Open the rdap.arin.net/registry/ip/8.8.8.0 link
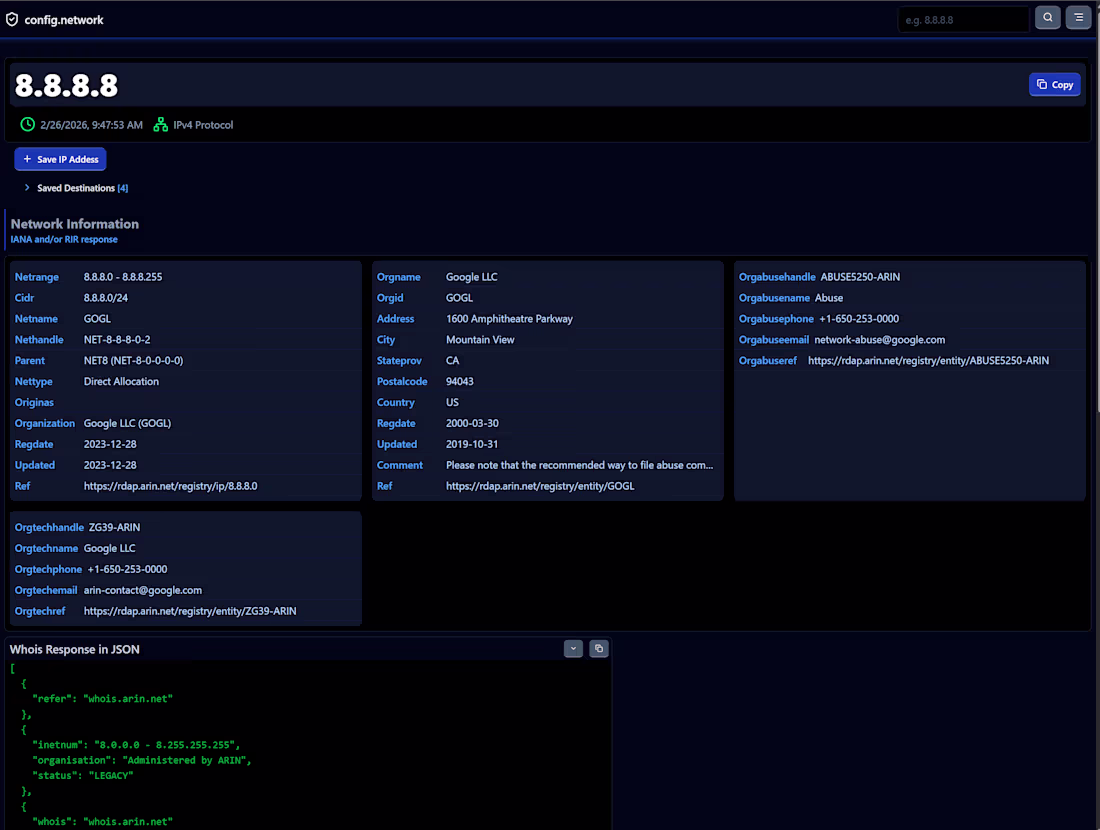This screenshot has width=1100, height=830. (170, 486)
